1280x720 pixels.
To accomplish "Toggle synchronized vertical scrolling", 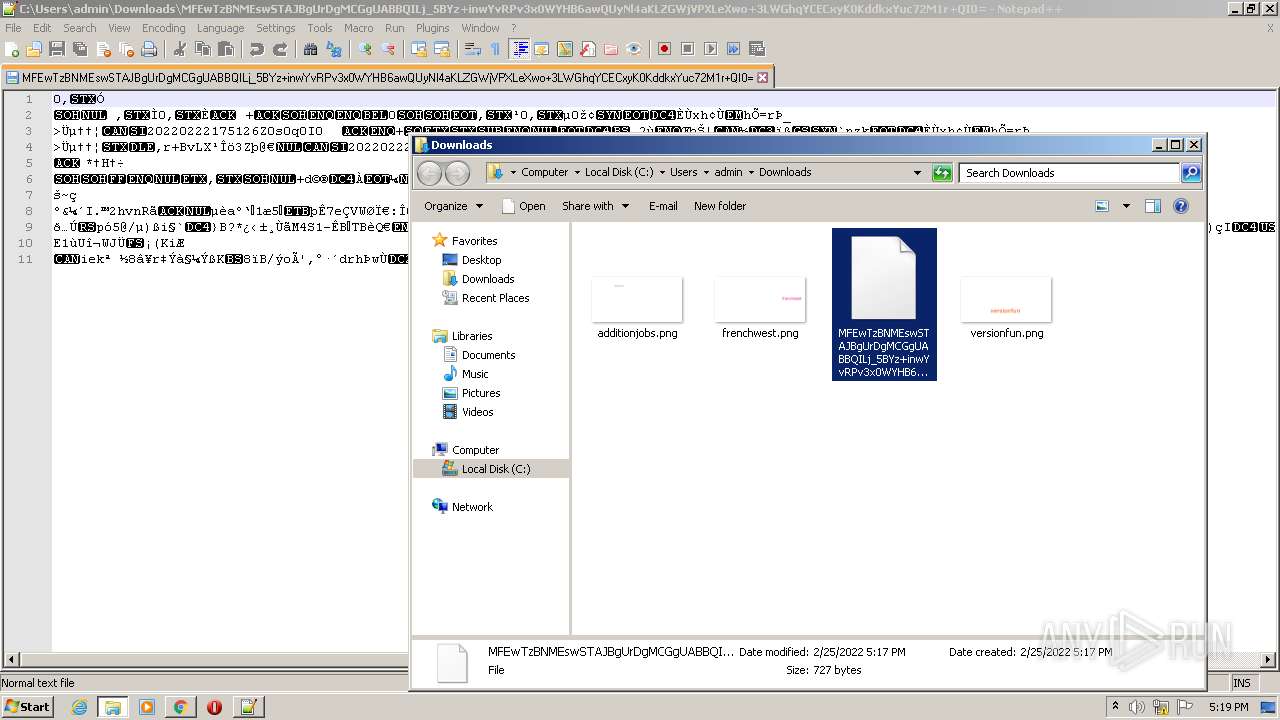I will click(418, 49).
